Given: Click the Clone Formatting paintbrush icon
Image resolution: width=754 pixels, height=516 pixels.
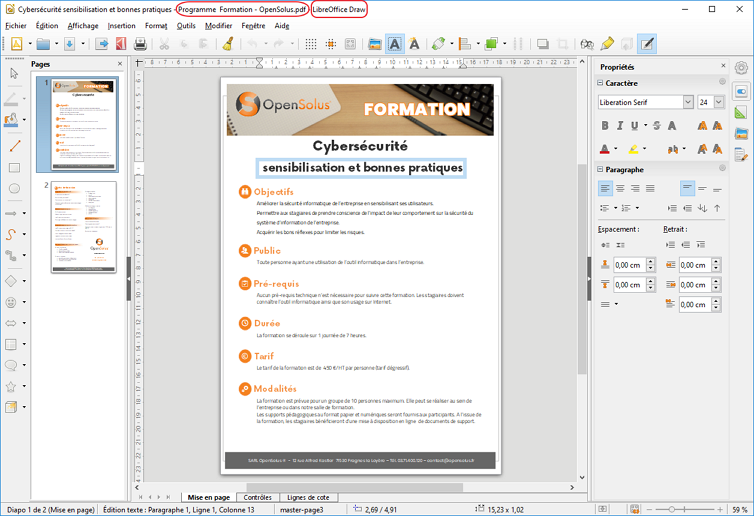Looking at the screenshot, I should point(228,44).
